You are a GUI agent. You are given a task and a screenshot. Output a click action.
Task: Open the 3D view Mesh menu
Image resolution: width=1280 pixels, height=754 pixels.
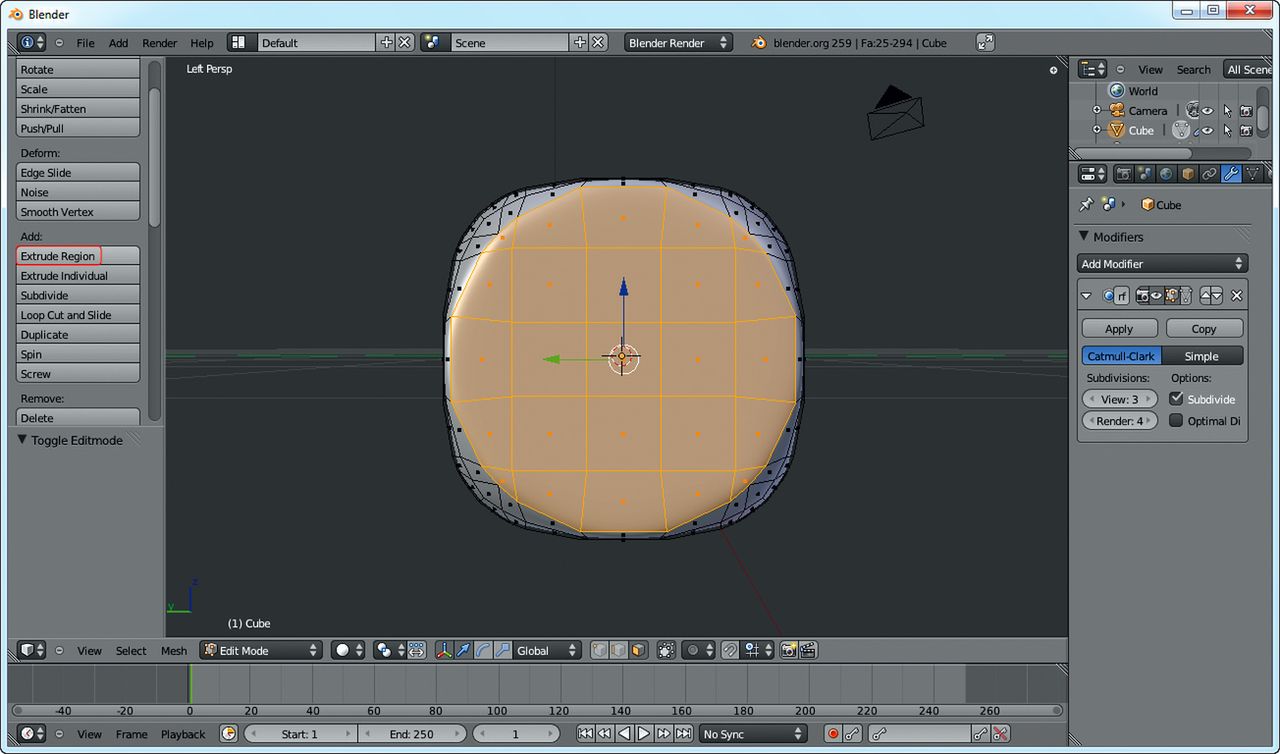(x=174, y=650)
